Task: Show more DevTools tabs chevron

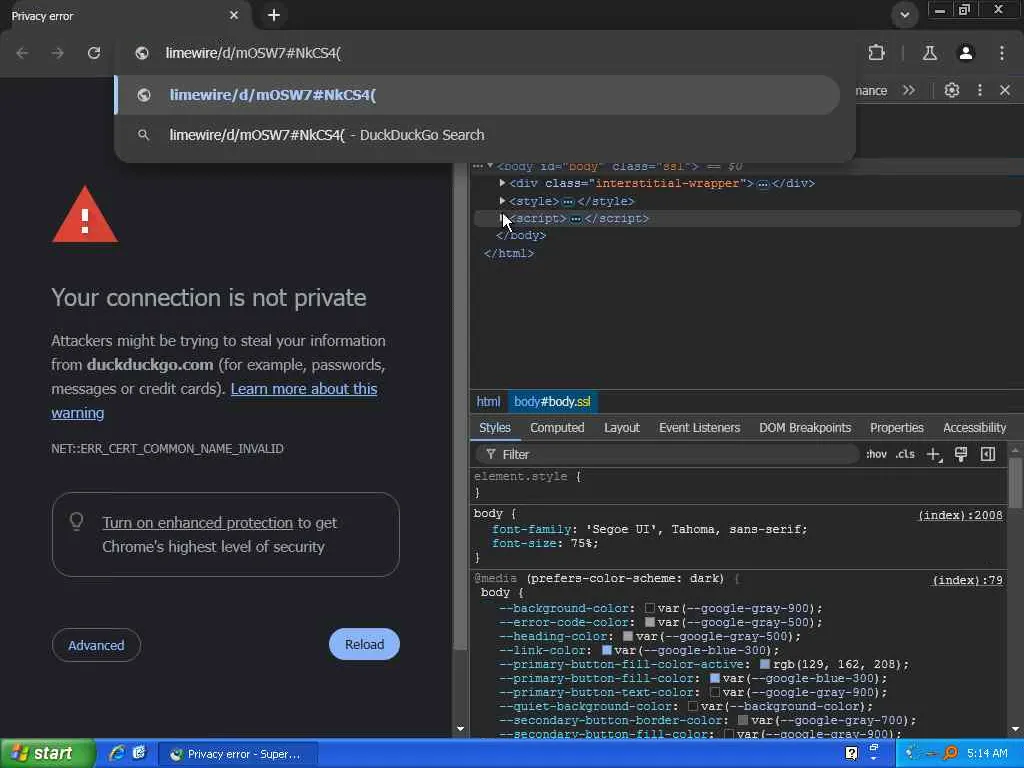Action: click(x=908, y=90)
